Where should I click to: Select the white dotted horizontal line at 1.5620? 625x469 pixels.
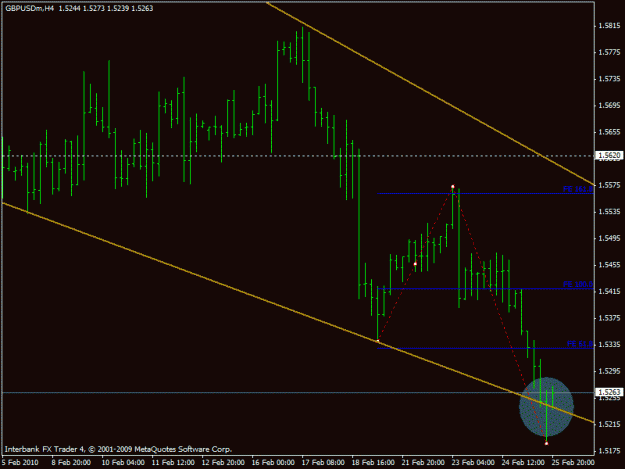(297, 156)
